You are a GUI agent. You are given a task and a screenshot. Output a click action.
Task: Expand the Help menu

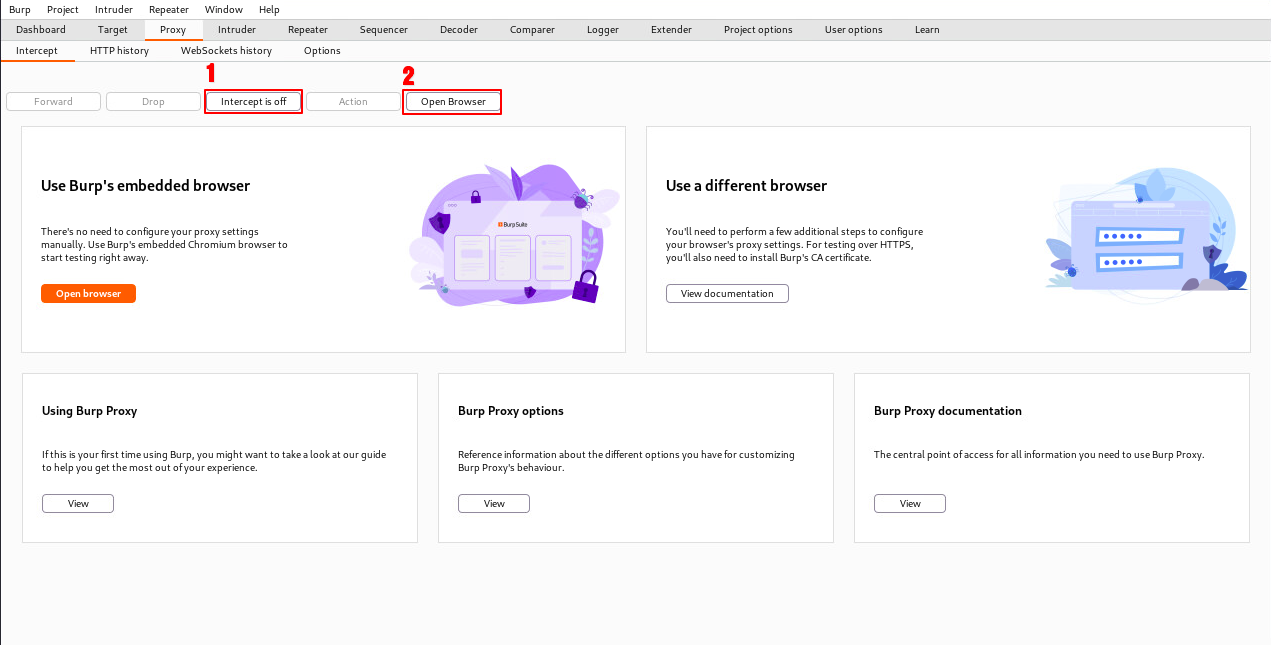tap(269, 9)
